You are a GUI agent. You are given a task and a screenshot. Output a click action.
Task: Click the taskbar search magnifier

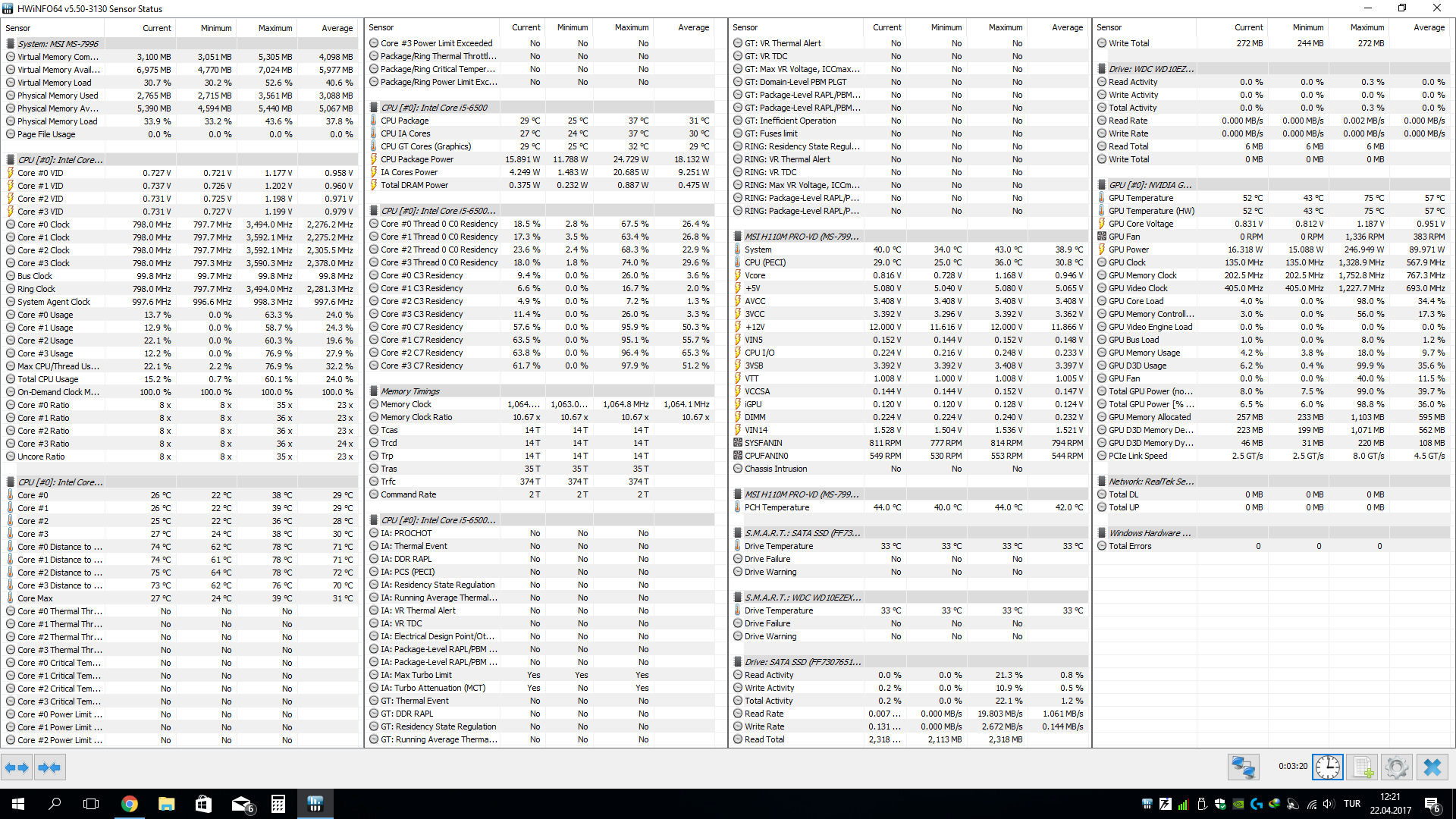point(55,804)
